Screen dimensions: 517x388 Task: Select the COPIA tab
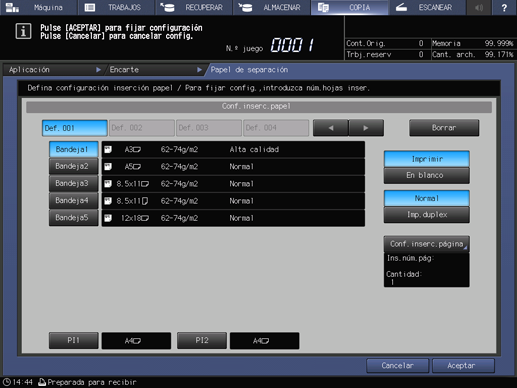click(x=349, y=7)
